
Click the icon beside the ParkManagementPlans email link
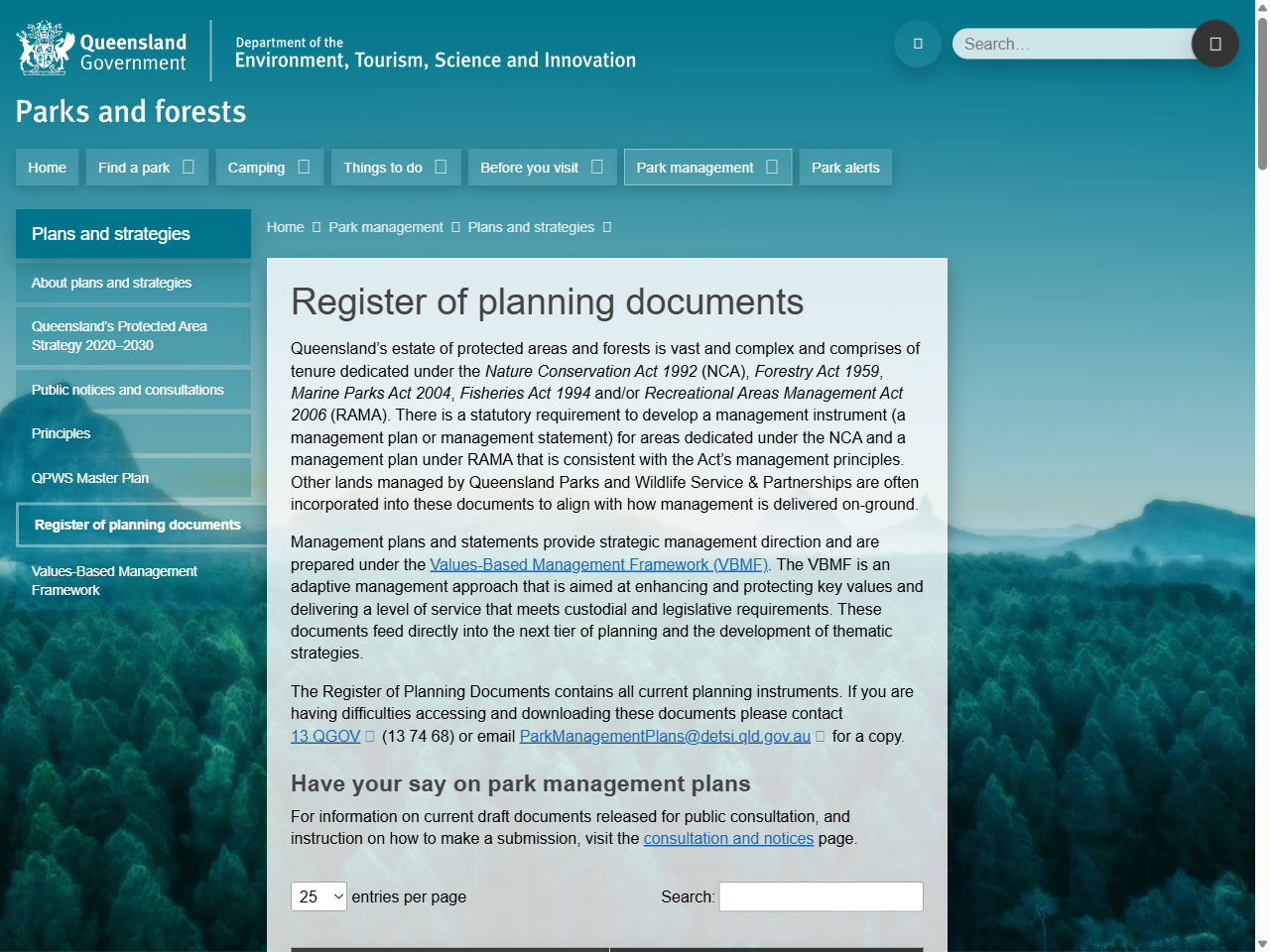point(820,737)
